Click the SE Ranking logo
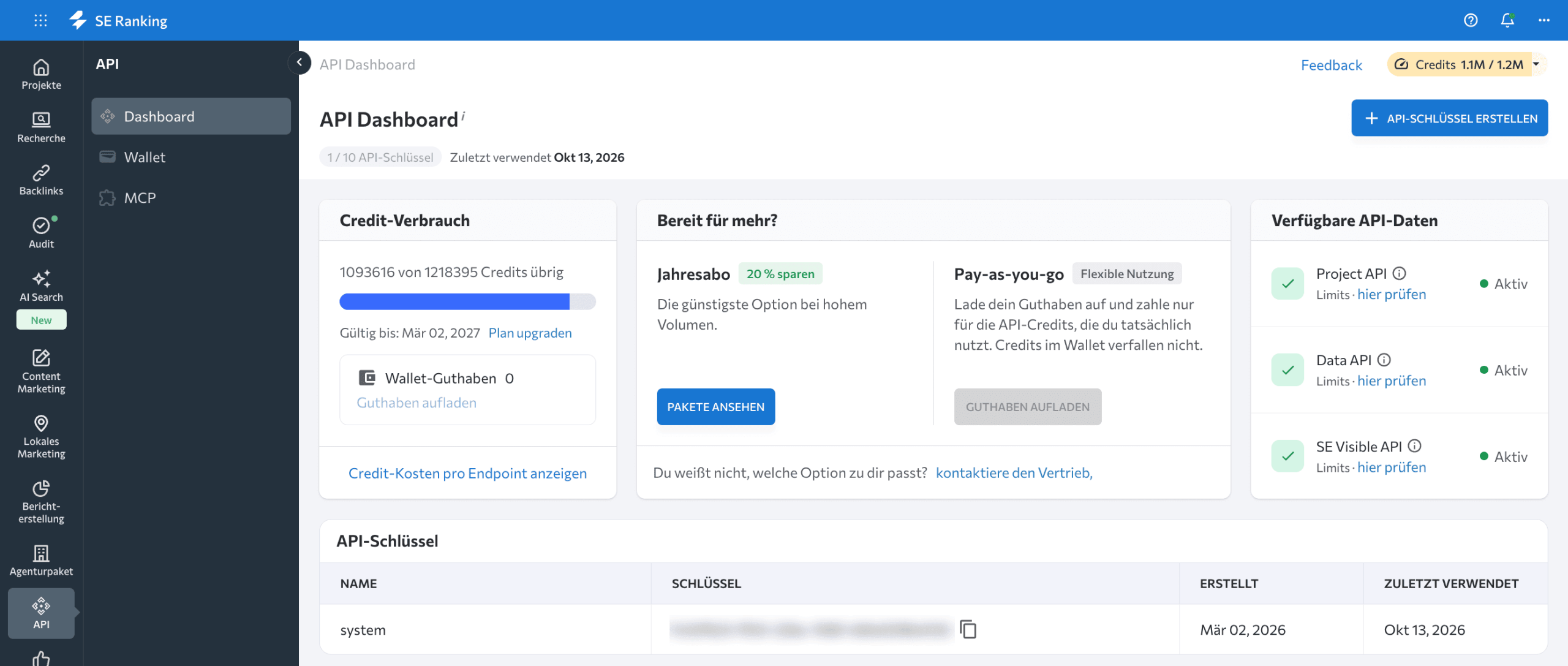 pos(118,20)
